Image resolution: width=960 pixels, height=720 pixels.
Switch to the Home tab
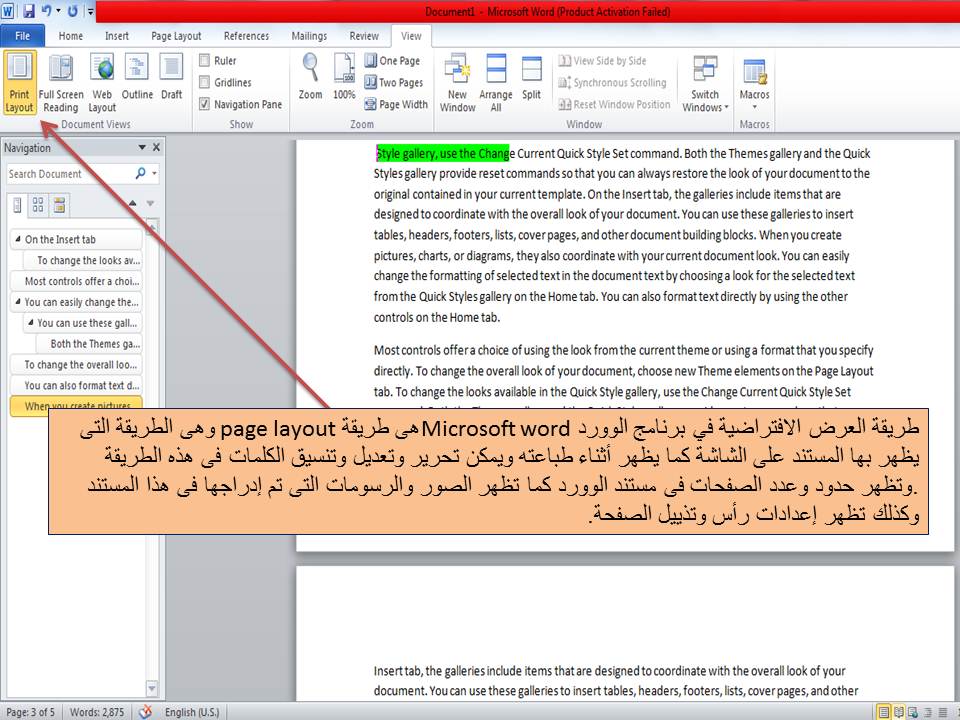(x=70, y=36)
